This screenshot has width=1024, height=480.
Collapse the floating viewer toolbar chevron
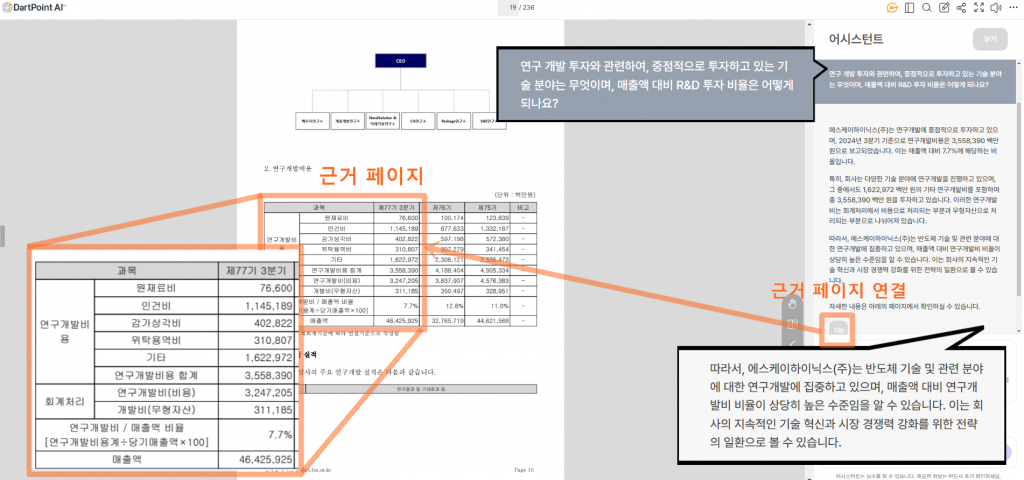[792, 342]
